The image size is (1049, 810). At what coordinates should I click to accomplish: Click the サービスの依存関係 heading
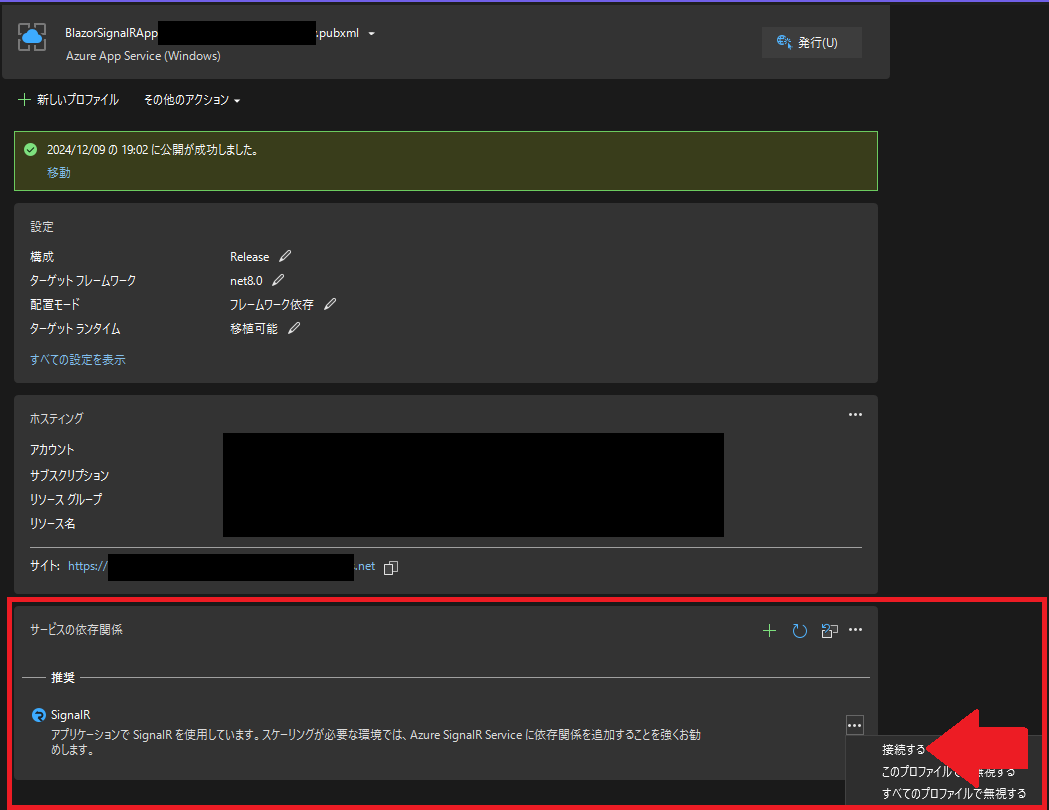click(76, 629)
